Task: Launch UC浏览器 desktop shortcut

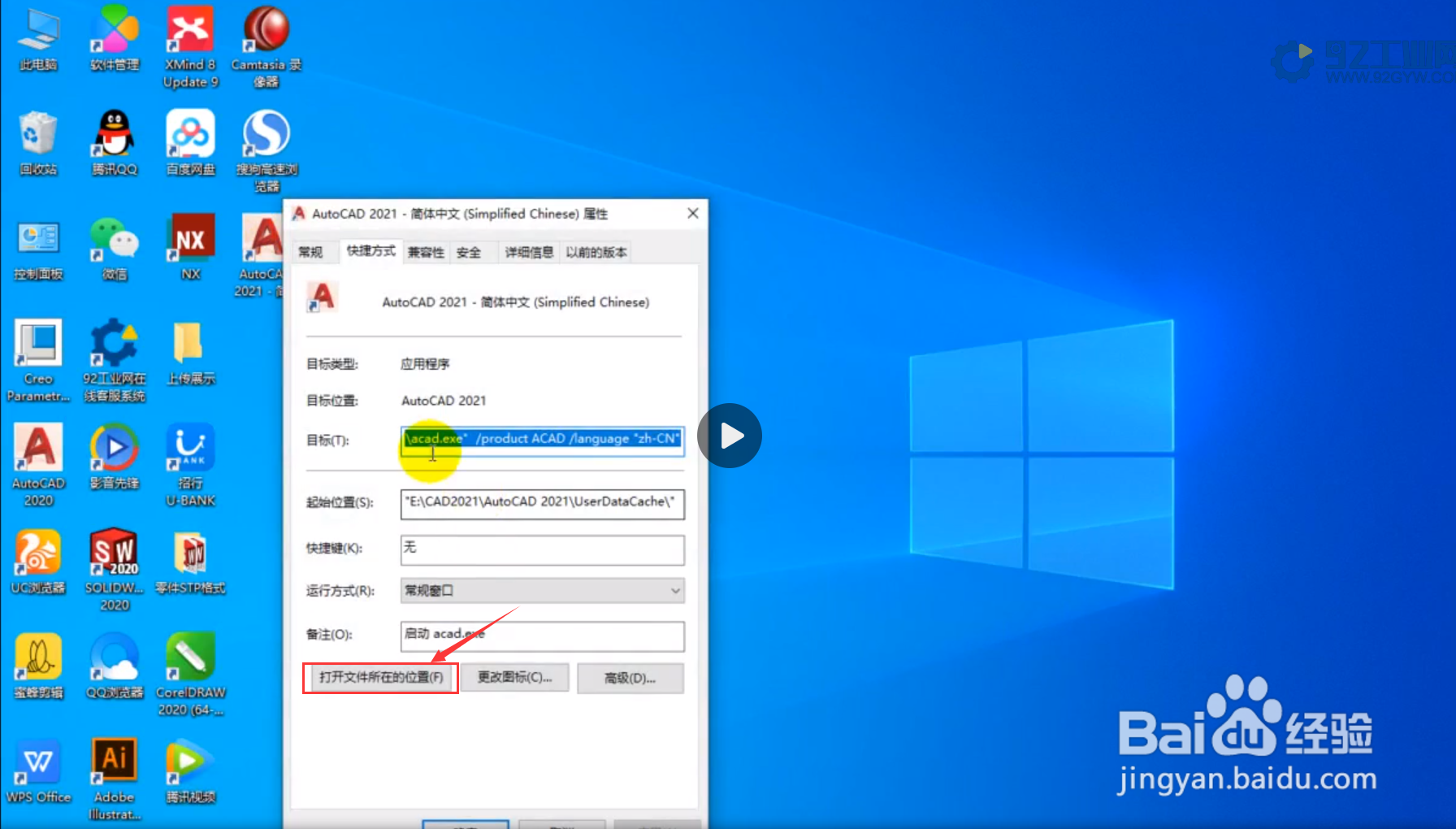Action: 38,562
